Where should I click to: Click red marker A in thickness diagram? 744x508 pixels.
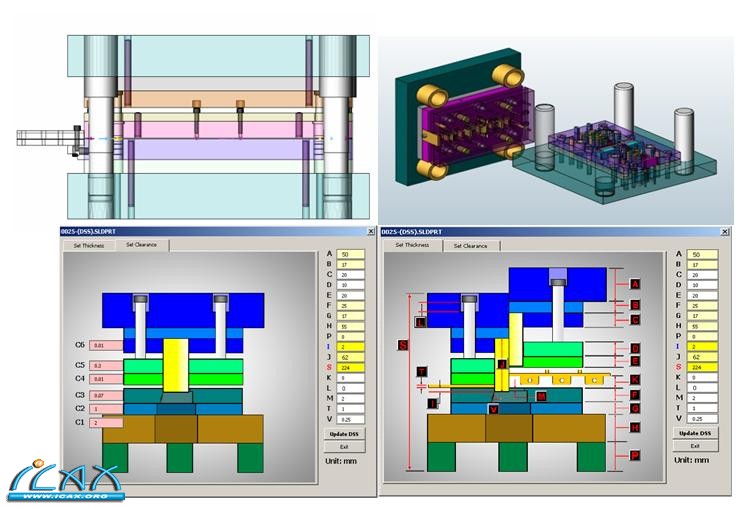pyautogui.click(x=635, y=284)
